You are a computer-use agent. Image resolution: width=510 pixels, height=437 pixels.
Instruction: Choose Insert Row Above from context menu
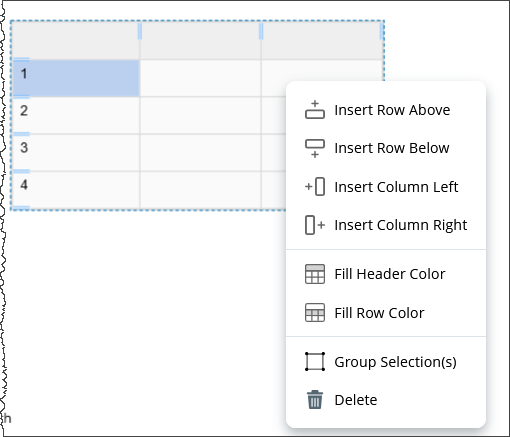pyautogui.click(x=386, y=110)
